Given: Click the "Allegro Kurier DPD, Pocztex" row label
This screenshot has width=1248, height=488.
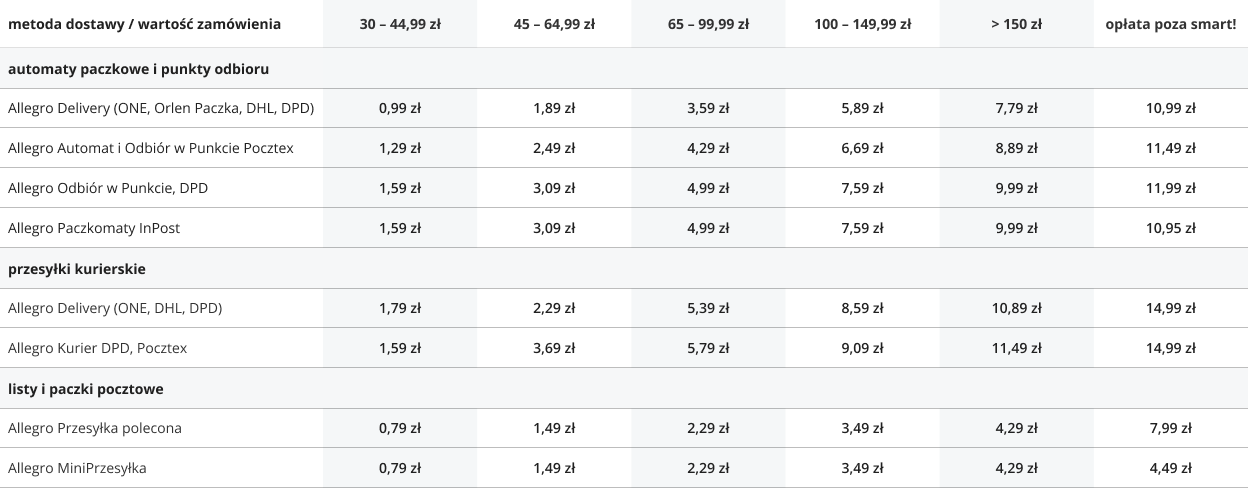Looking at the screenshot, I should 97,348.
